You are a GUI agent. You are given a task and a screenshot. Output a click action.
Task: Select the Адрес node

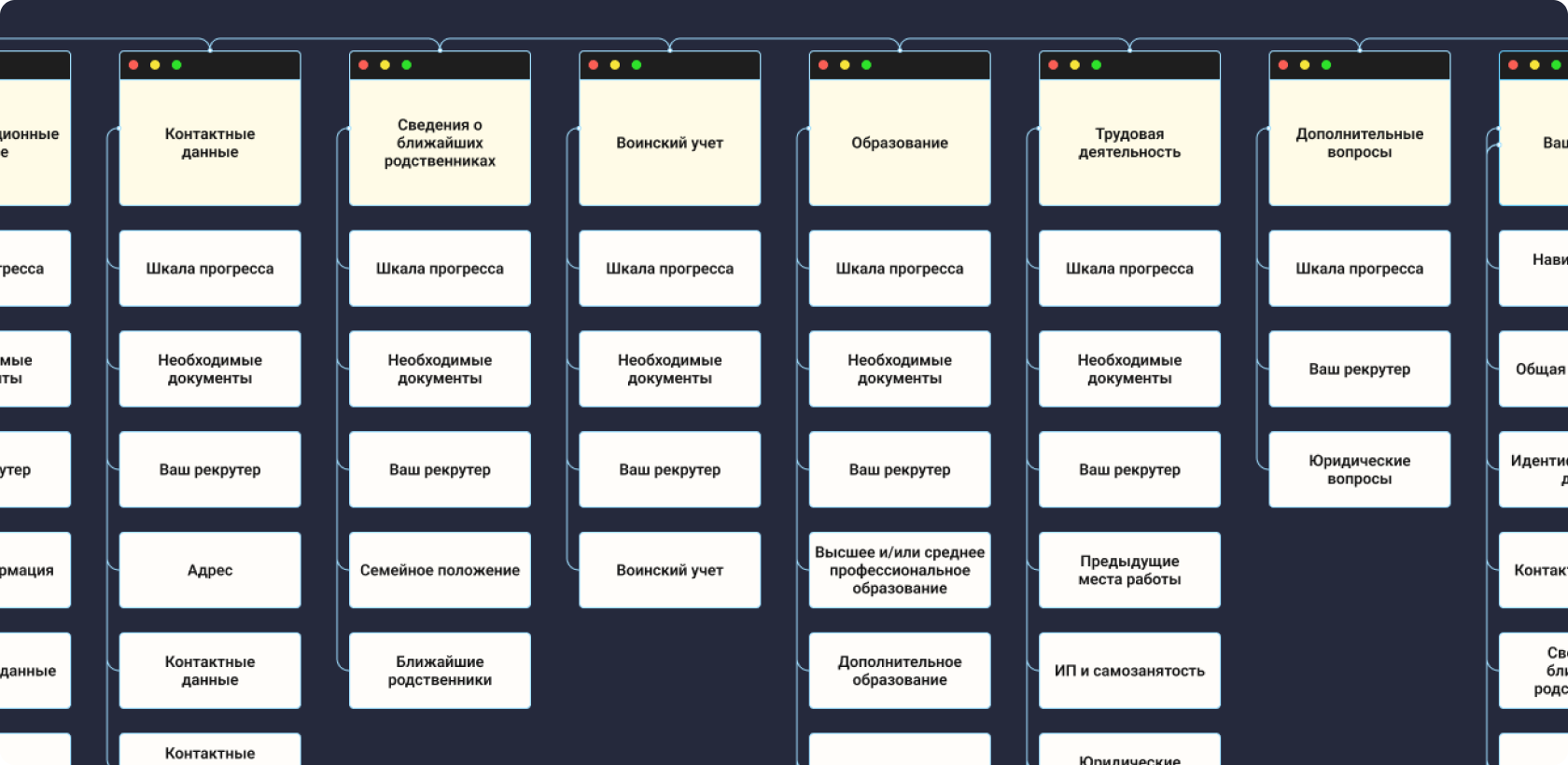(210, 570)
